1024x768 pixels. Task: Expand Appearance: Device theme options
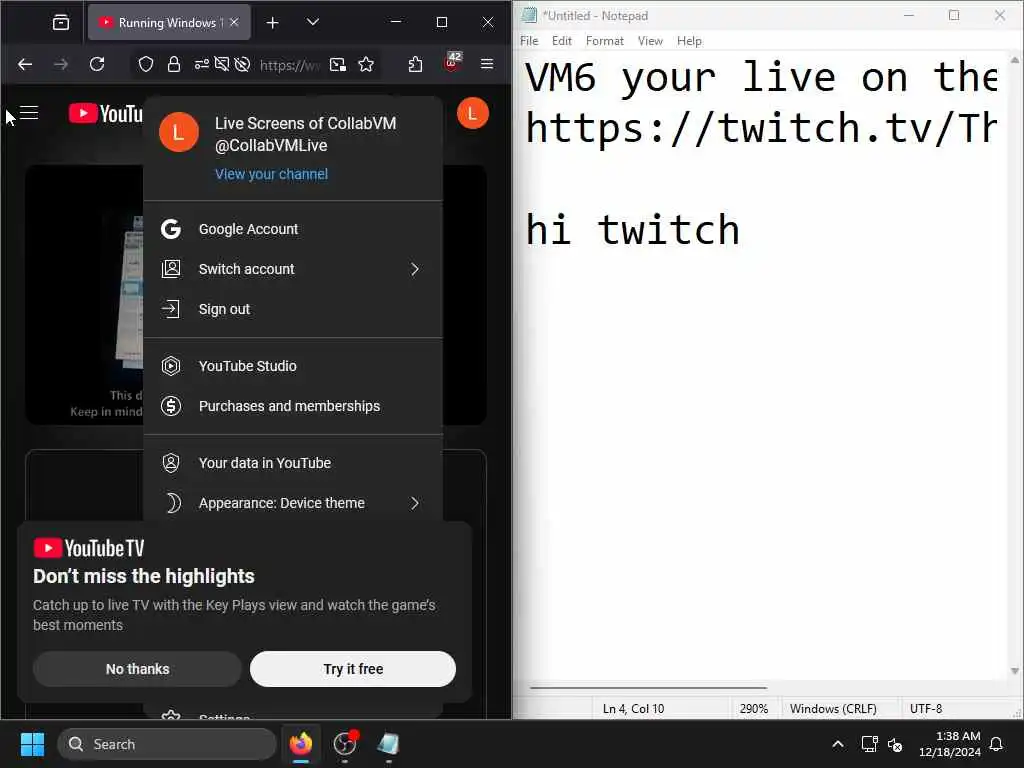point(293,503)
